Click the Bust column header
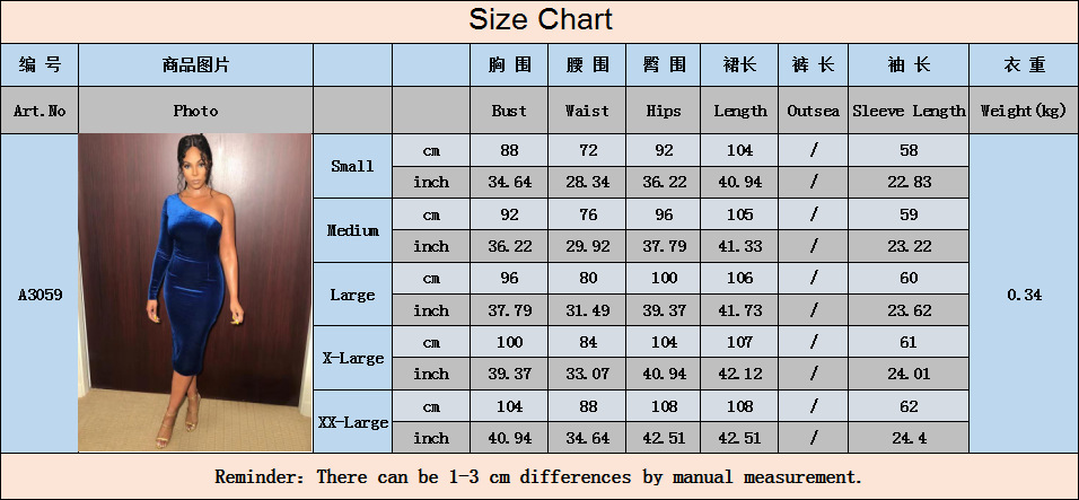This screenshot has height=500, width=1079. (509, 111)
